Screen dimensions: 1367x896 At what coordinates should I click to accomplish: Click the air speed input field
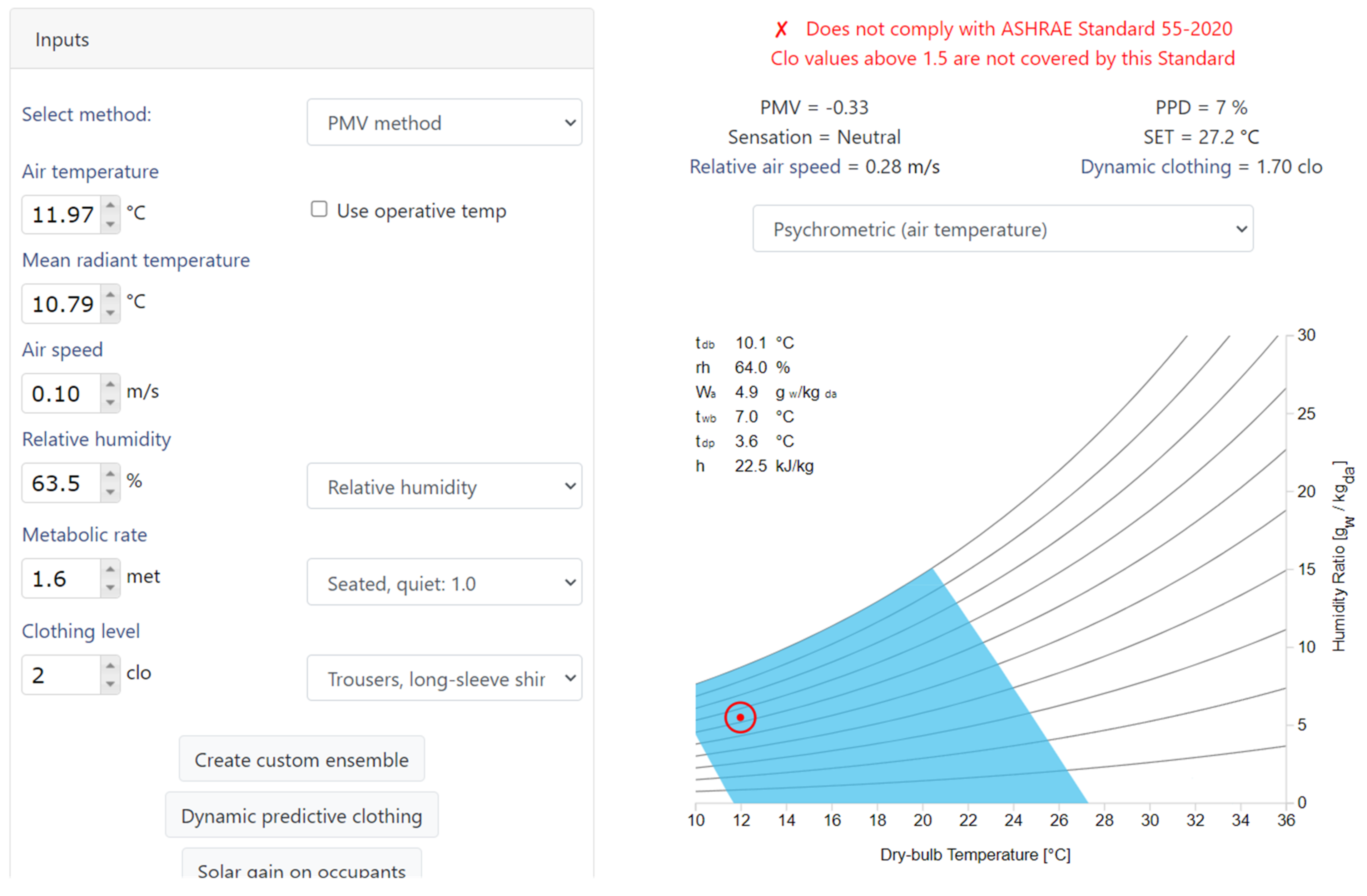click(61, 394)
